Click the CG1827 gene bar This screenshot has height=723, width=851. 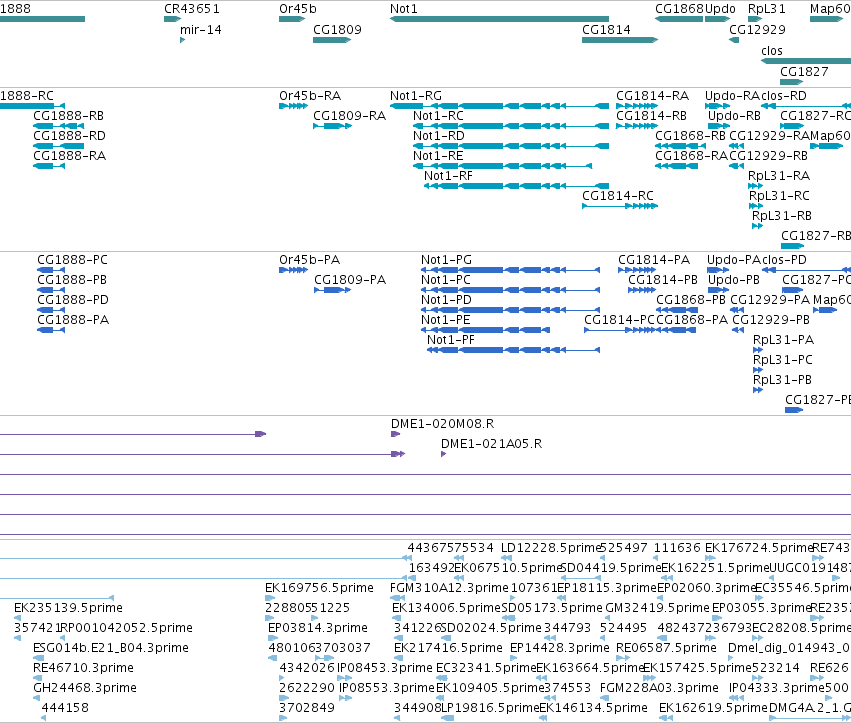coord(791,82)
